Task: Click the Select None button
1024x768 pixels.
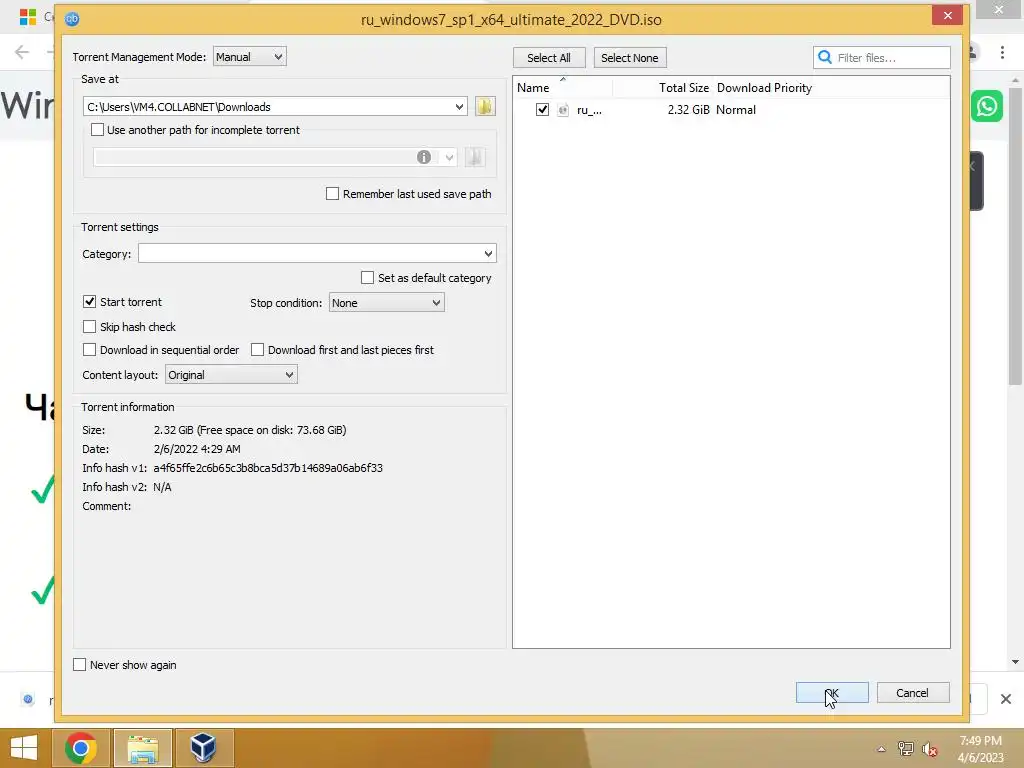Action: pos(630,57)
